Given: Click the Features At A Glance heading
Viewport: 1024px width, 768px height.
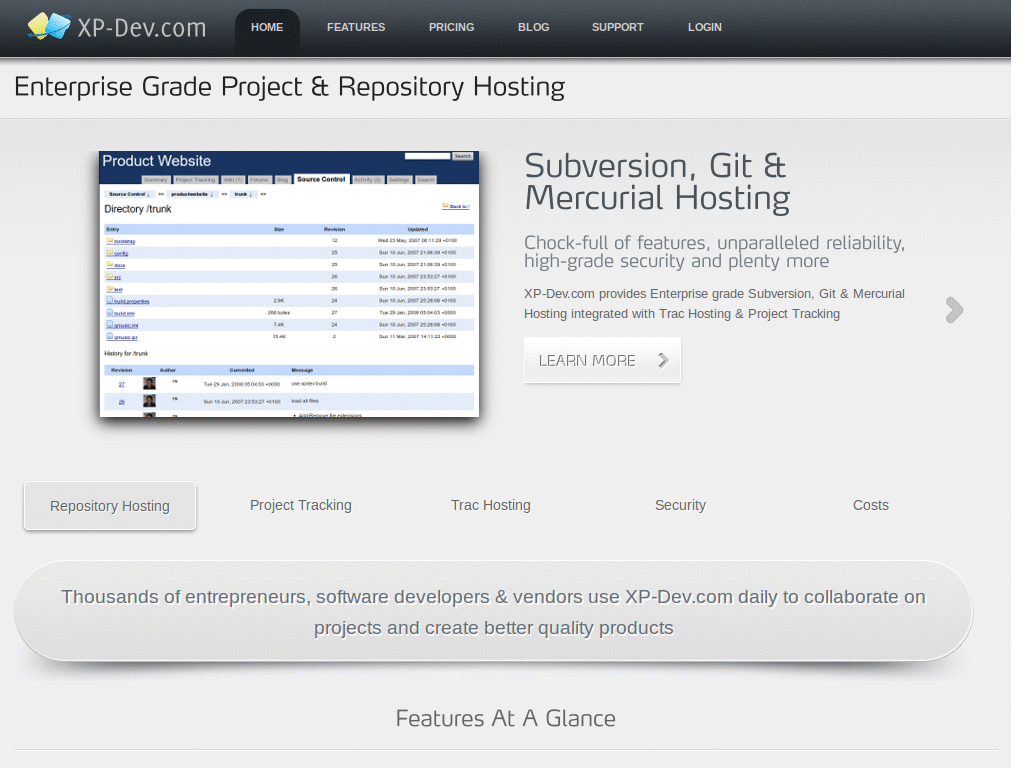Looking at the screenshot, I should coord(505,718).
